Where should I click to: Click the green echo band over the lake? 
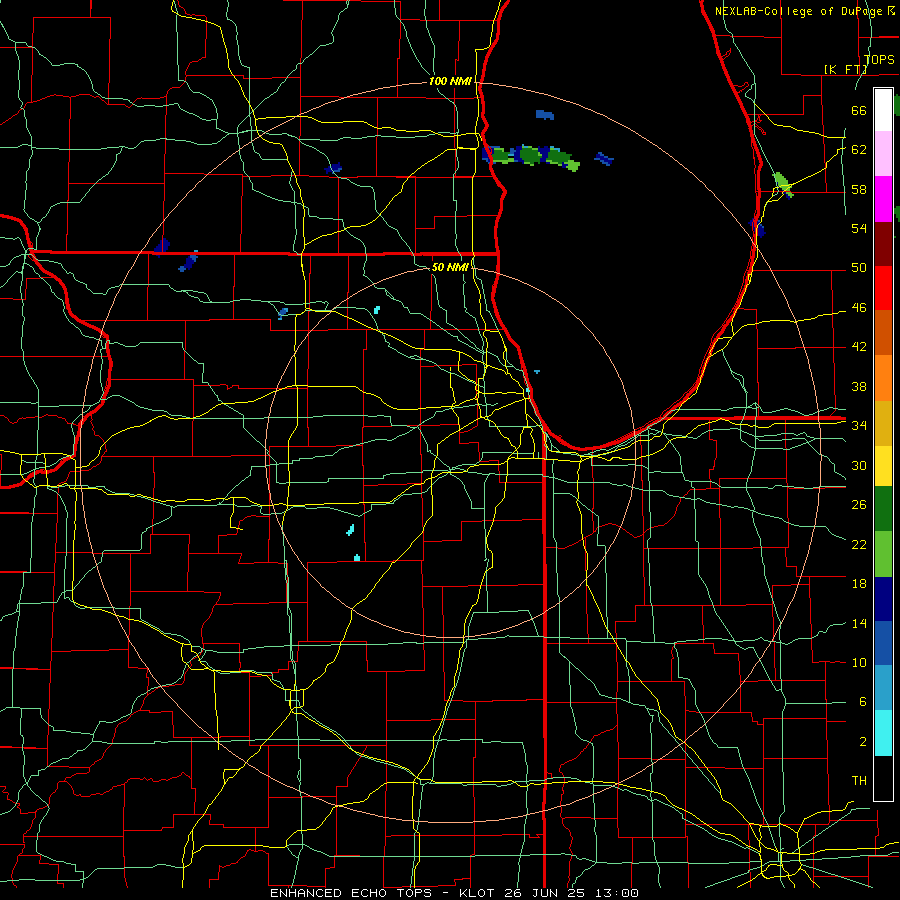[531, 156]
